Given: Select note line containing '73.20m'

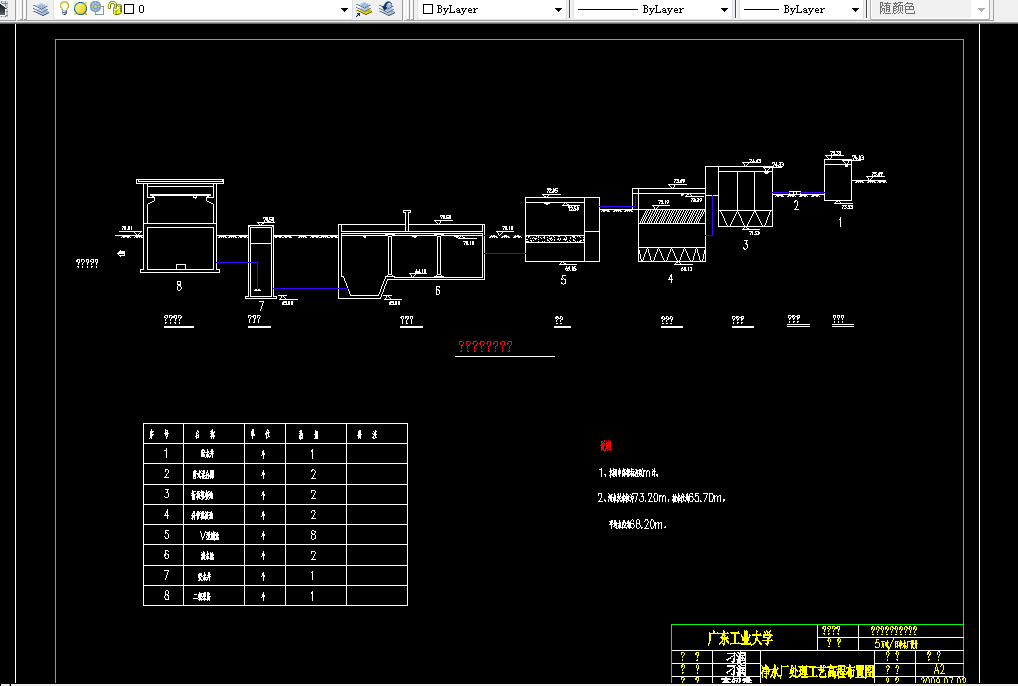Looking at the screenshot, I should (x=661, y=498).
